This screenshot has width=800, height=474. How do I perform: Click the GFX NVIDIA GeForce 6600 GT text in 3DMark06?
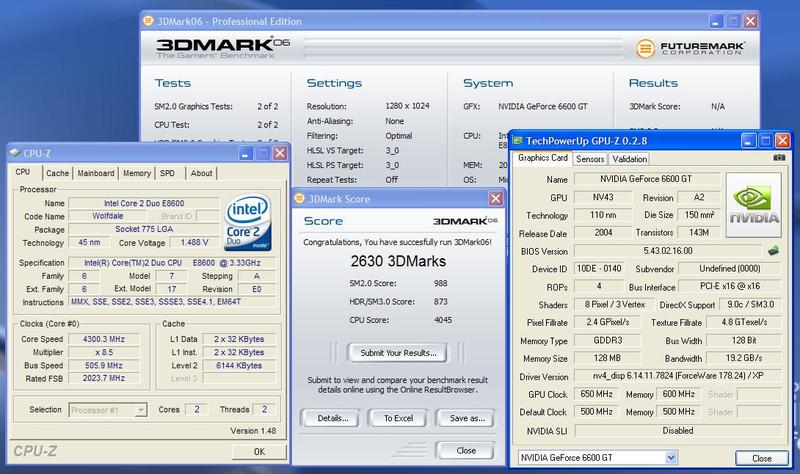543,106
